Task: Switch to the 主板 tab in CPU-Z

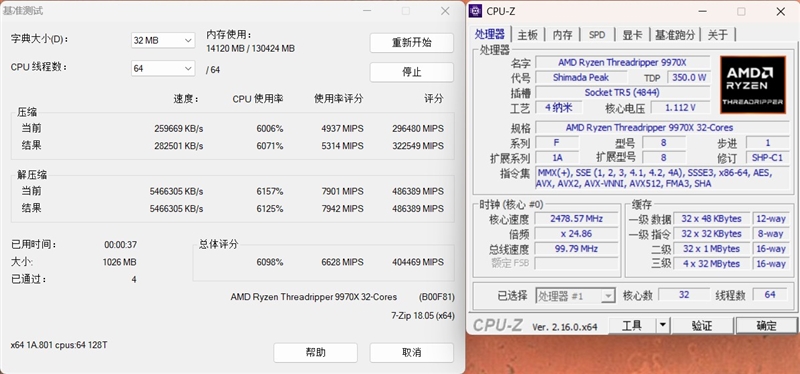Action: tap(528, 35)
